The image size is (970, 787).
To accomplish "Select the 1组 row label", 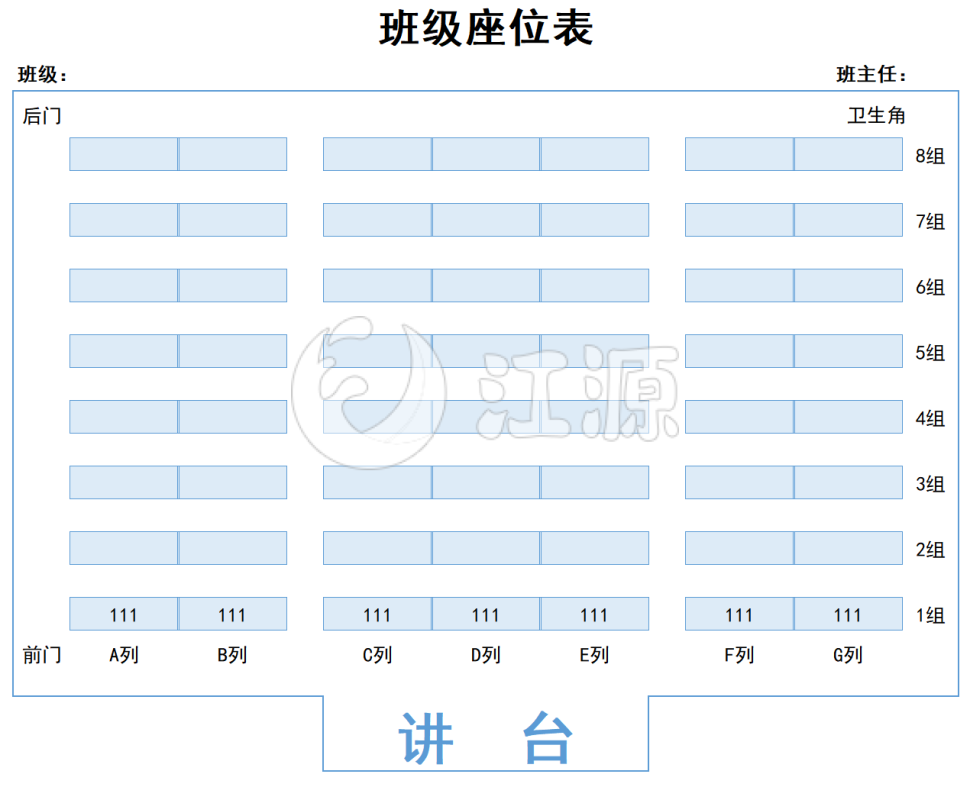I will pyautogui.click(x=930, y=615).
